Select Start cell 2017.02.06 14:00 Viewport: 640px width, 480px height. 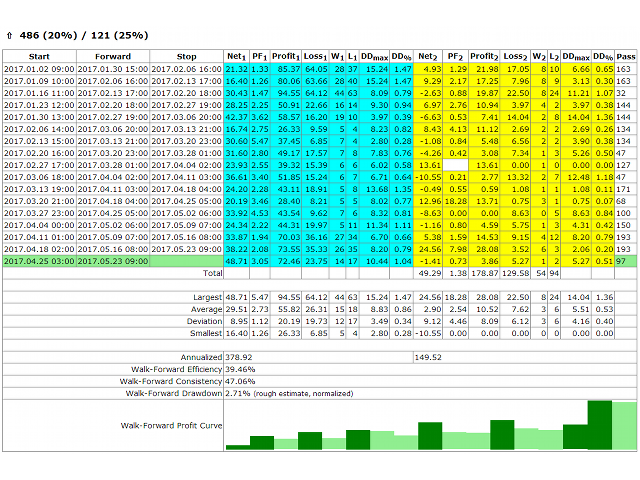(39, 129)
